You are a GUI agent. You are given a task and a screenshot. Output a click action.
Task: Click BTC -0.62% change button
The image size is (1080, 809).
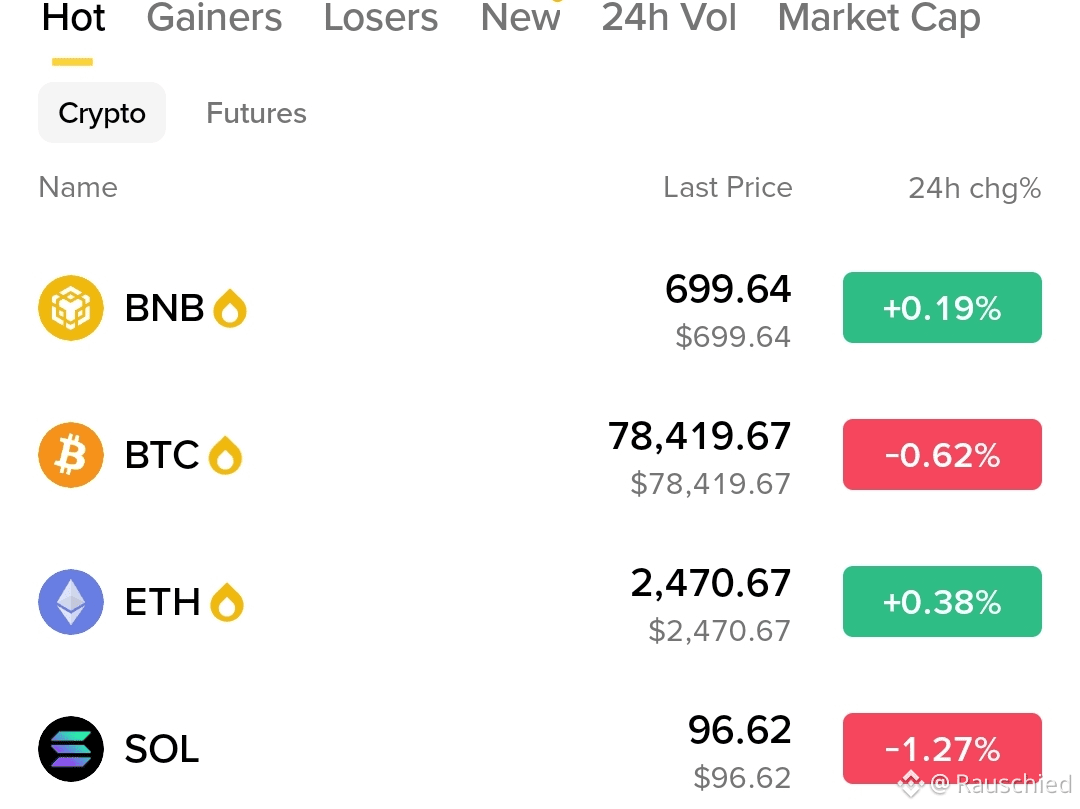click(942, 454)
